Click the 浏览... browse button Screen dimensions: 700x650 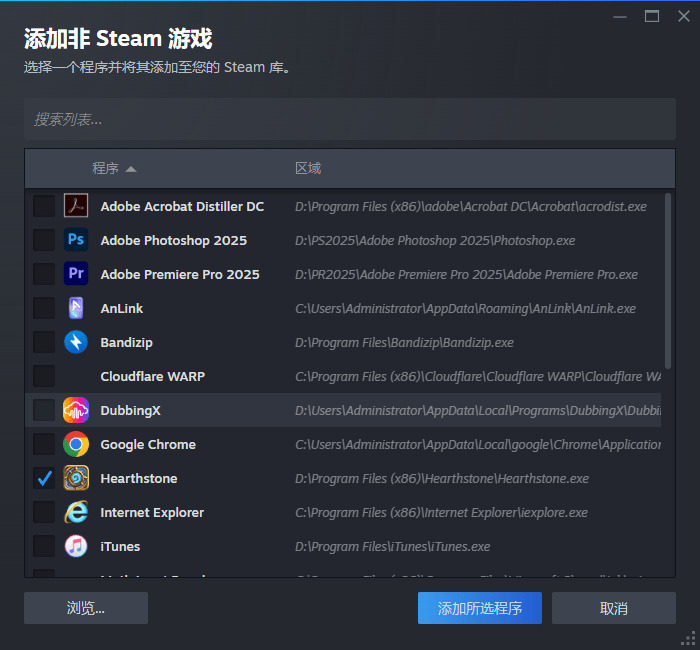coord(86,608)
